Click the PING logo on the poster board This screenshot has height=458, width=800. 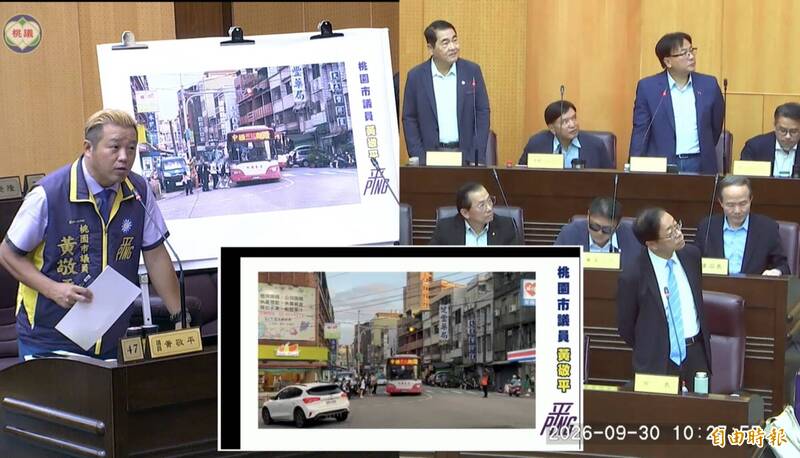376,181
